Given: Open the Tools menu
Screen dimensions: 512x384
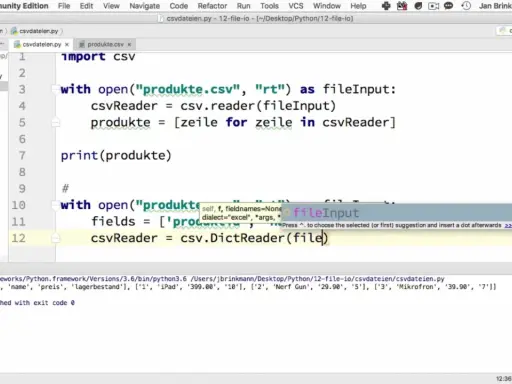Looking at the screenshot, I should pos(269,6).
